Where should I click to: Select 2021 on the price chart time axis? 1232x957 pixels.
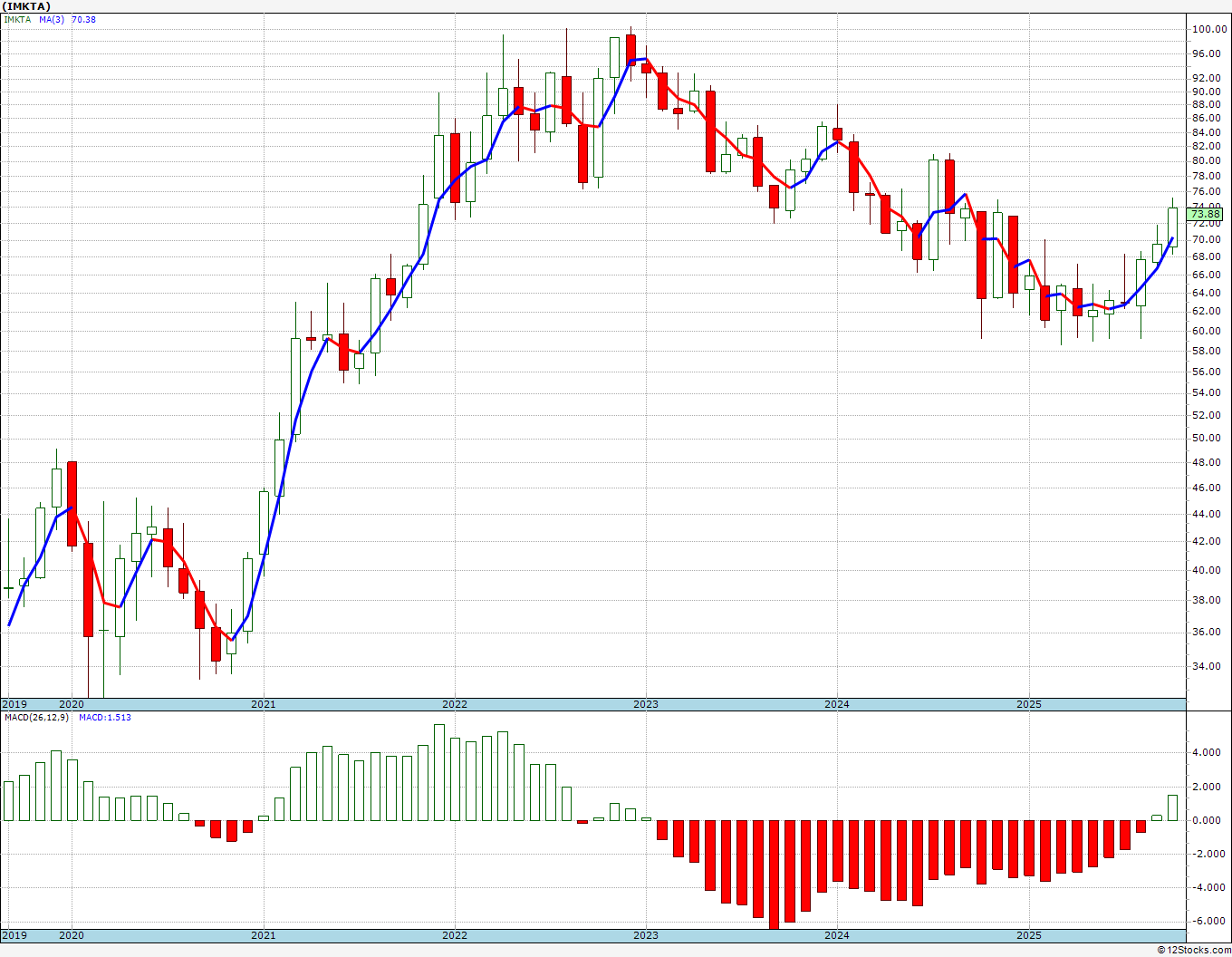263,704
